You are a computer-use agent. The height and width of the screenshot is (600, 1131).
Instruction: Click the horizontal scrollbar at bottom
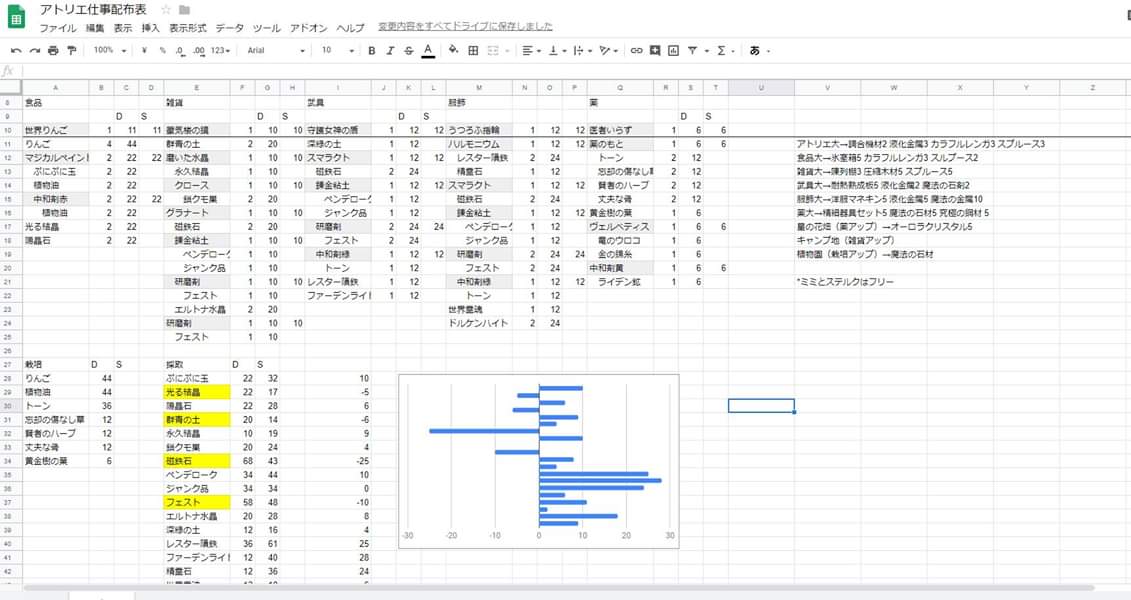click(x=559, y=588)
